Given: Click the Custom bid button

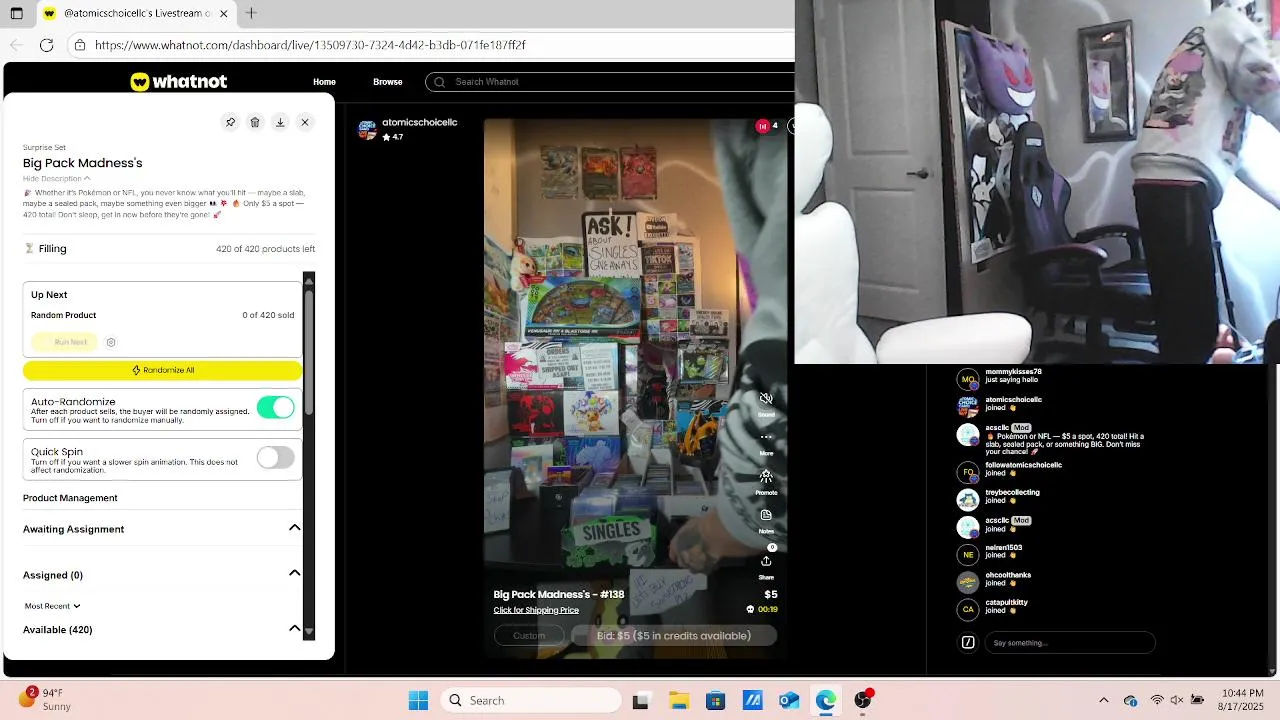Looking at the screenshot, I should pyautogui.click(x=529, y=636).
